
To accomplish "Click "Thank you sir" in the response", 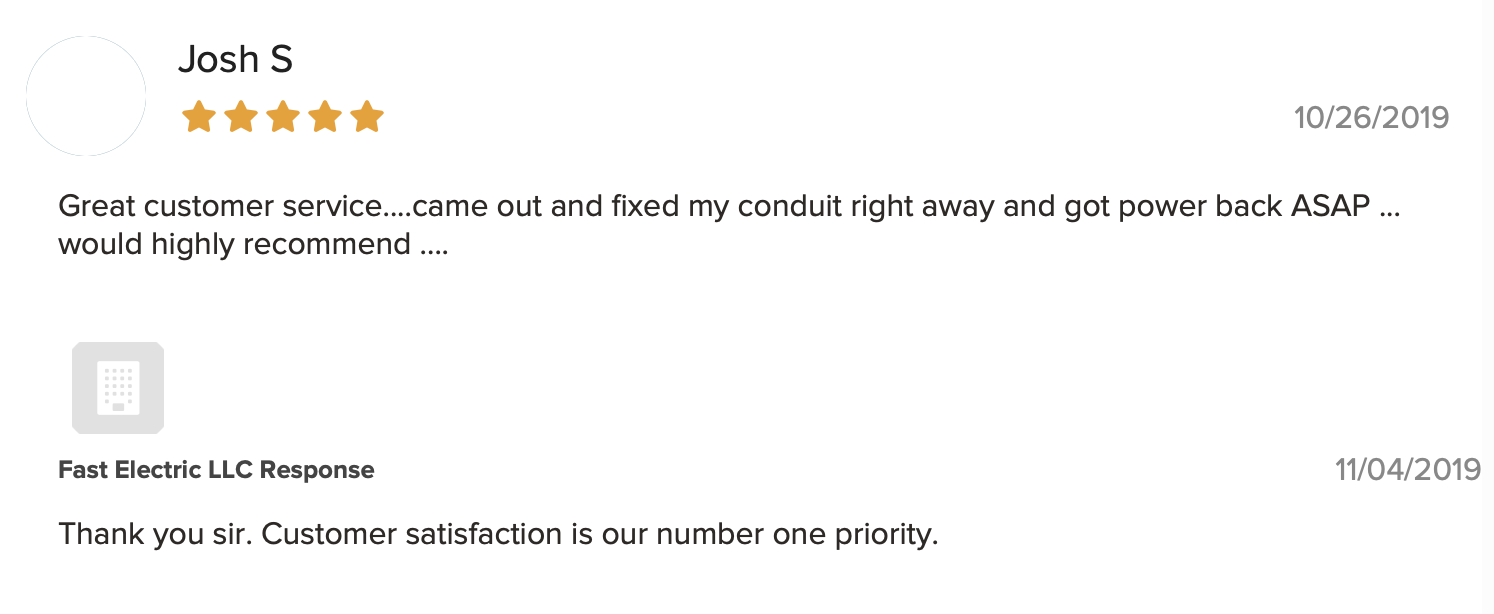I will 157,534.
